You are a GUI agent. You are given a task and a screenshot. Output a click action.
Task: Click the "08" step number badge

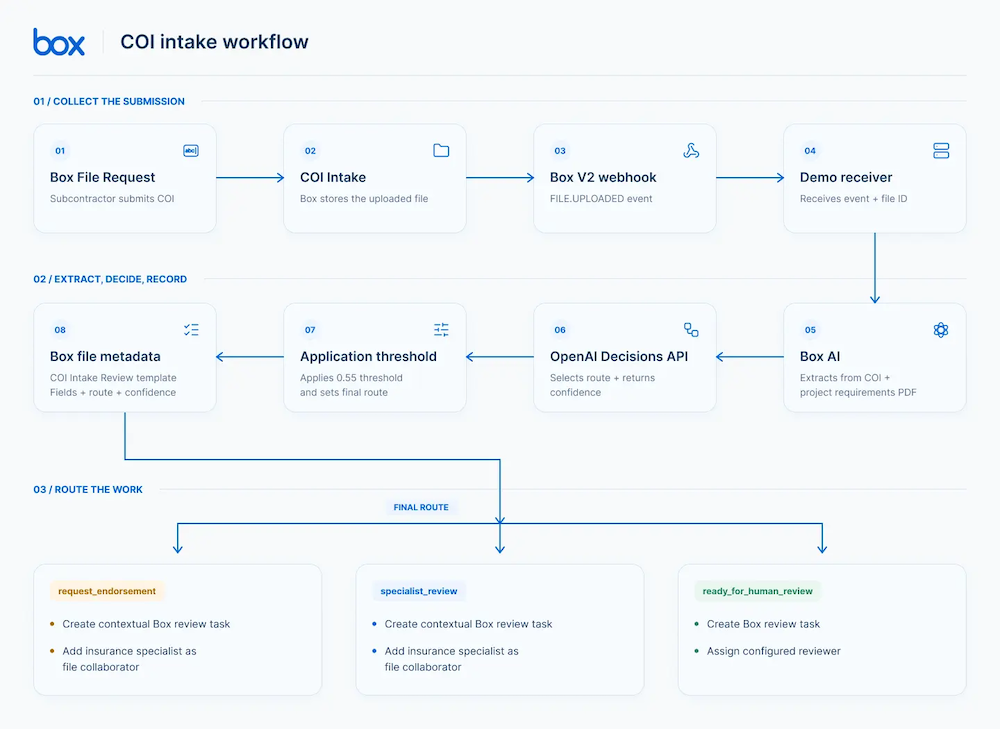60,330
